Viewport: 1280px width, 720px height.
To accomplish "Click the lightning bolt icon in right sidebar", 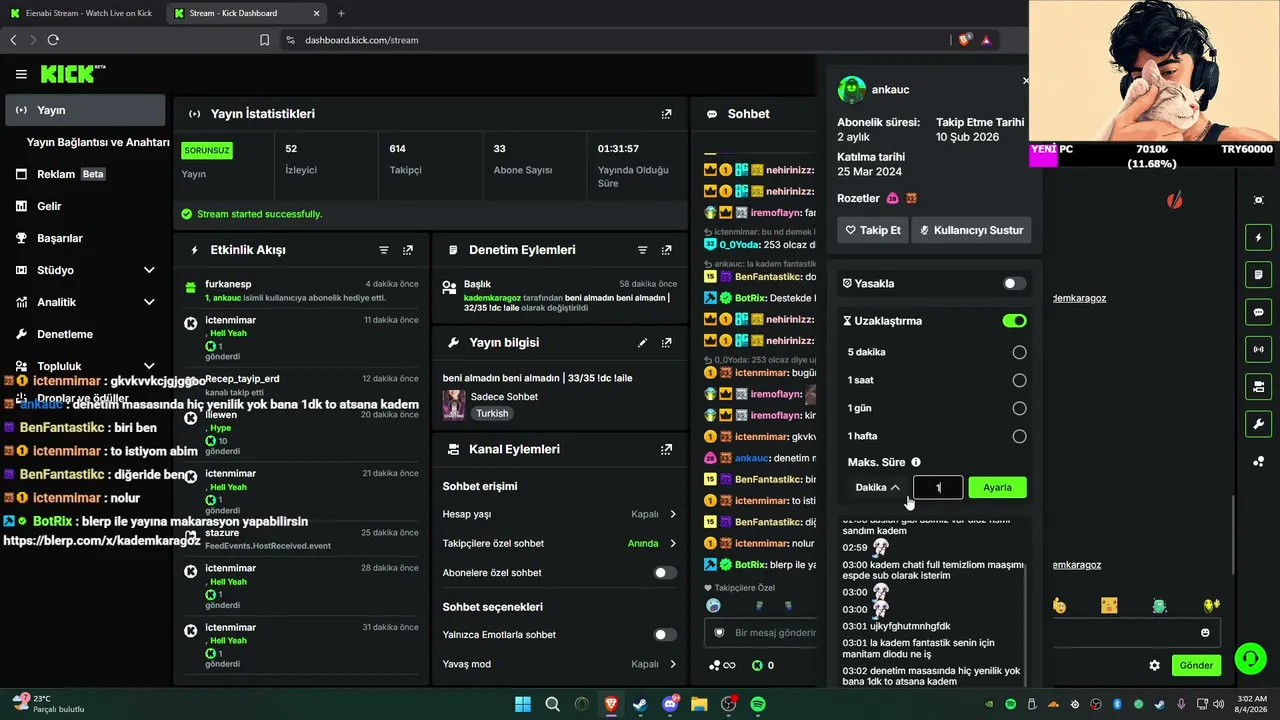I will point(1258,237).
